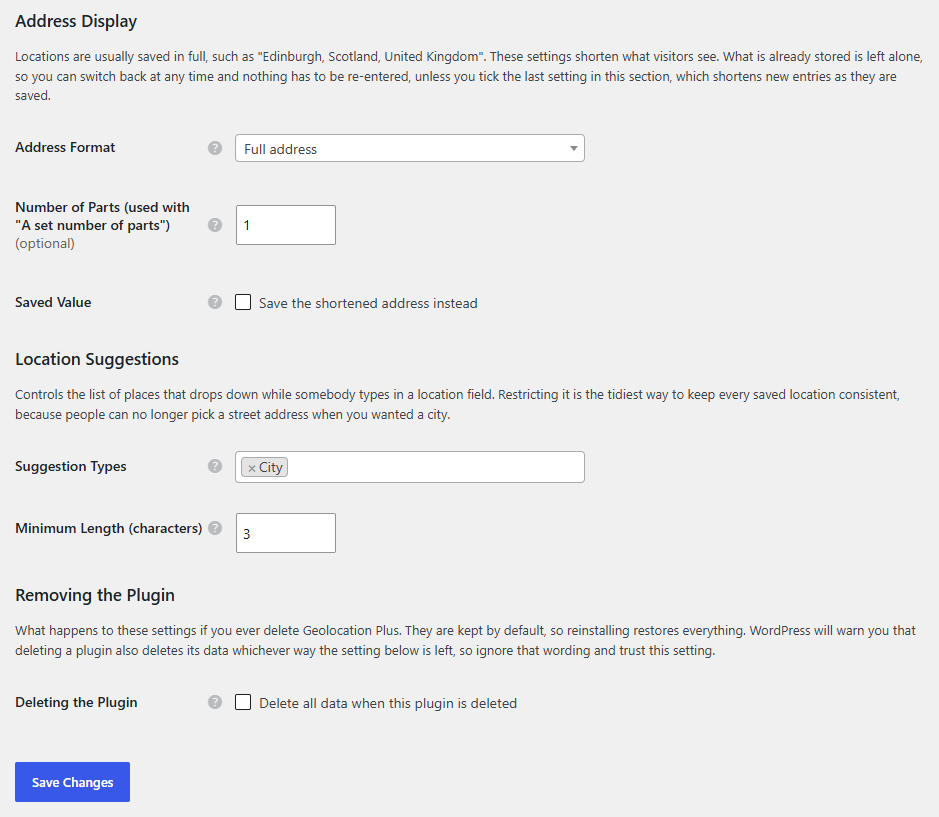Click the Suggestion Types multi-select box
This screenshot has width=939, height=817.
[x=410, y=467]
